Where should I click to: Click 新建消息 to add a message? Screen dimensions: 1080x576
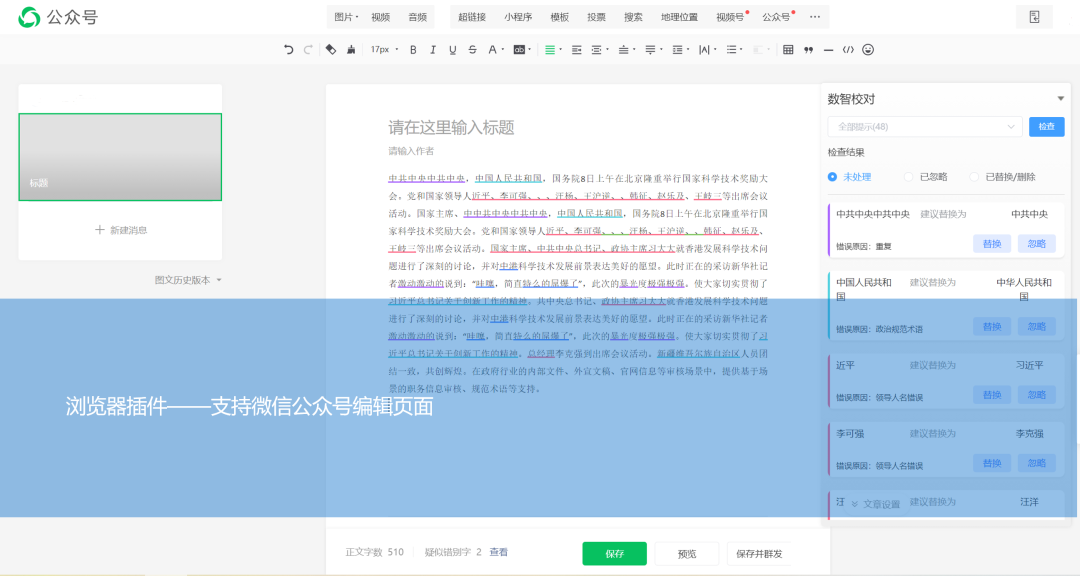pos(121,230)
